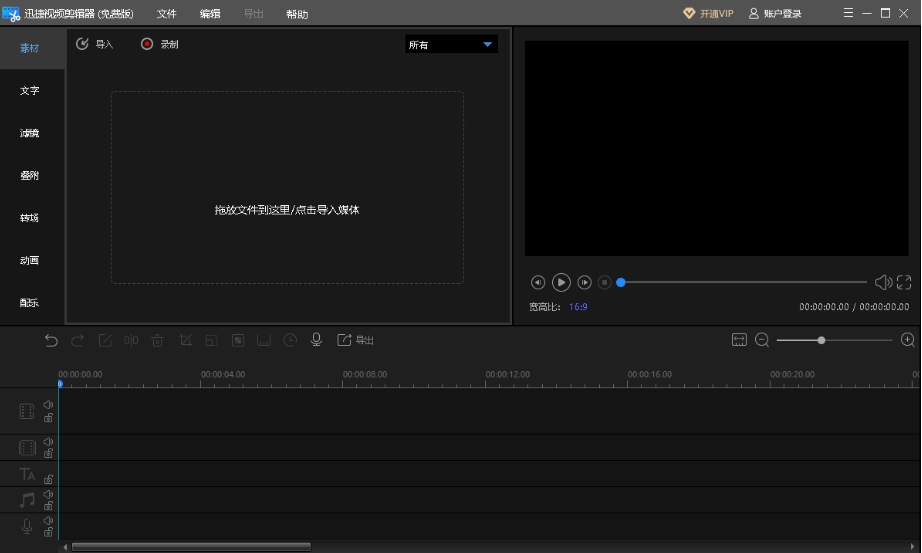Open the 文件 menu
The height and width of the screenshot is (553, 922).
click(166, 14)
